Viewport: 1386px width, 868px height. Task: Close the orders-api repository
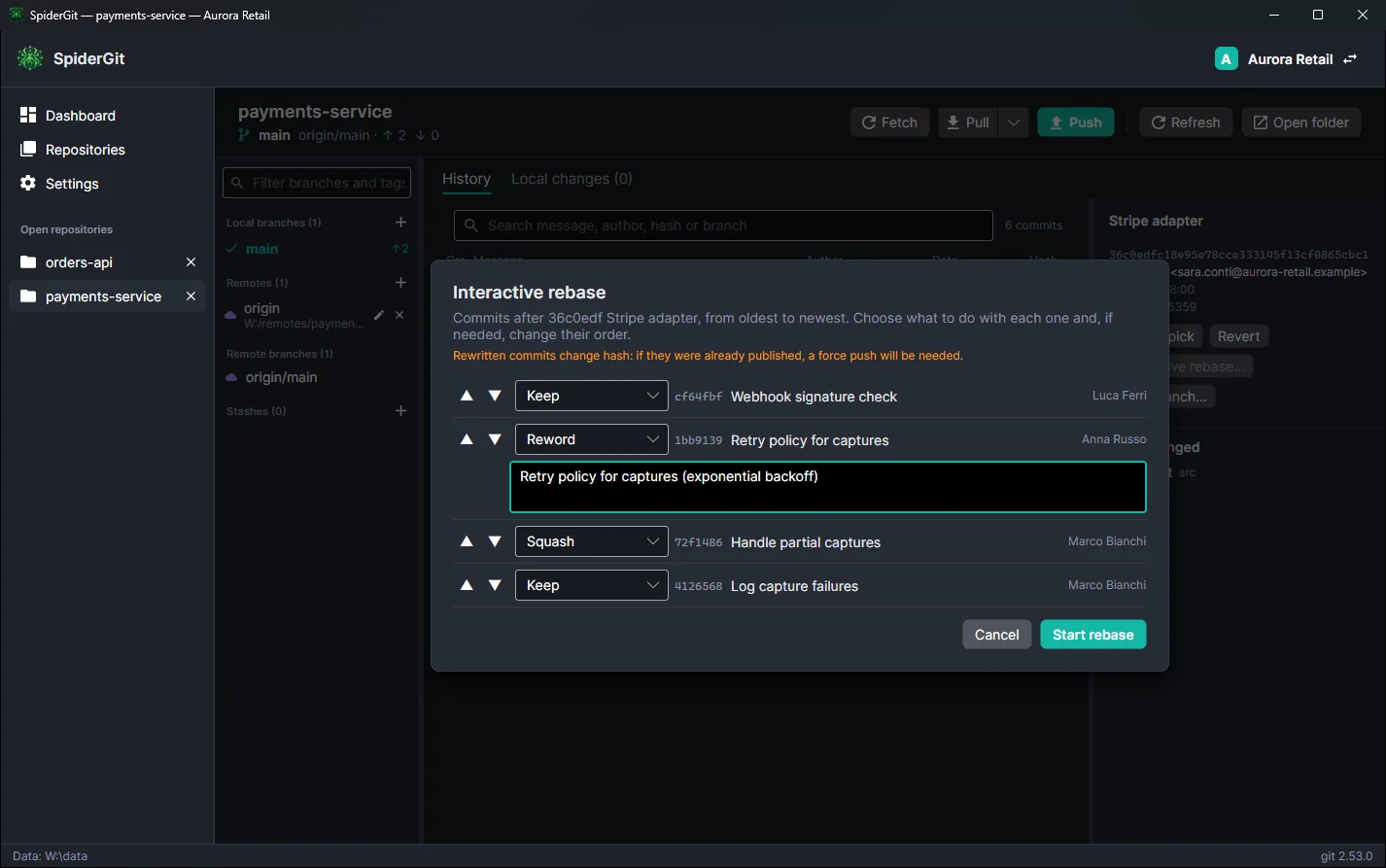(x=191, y=262)
